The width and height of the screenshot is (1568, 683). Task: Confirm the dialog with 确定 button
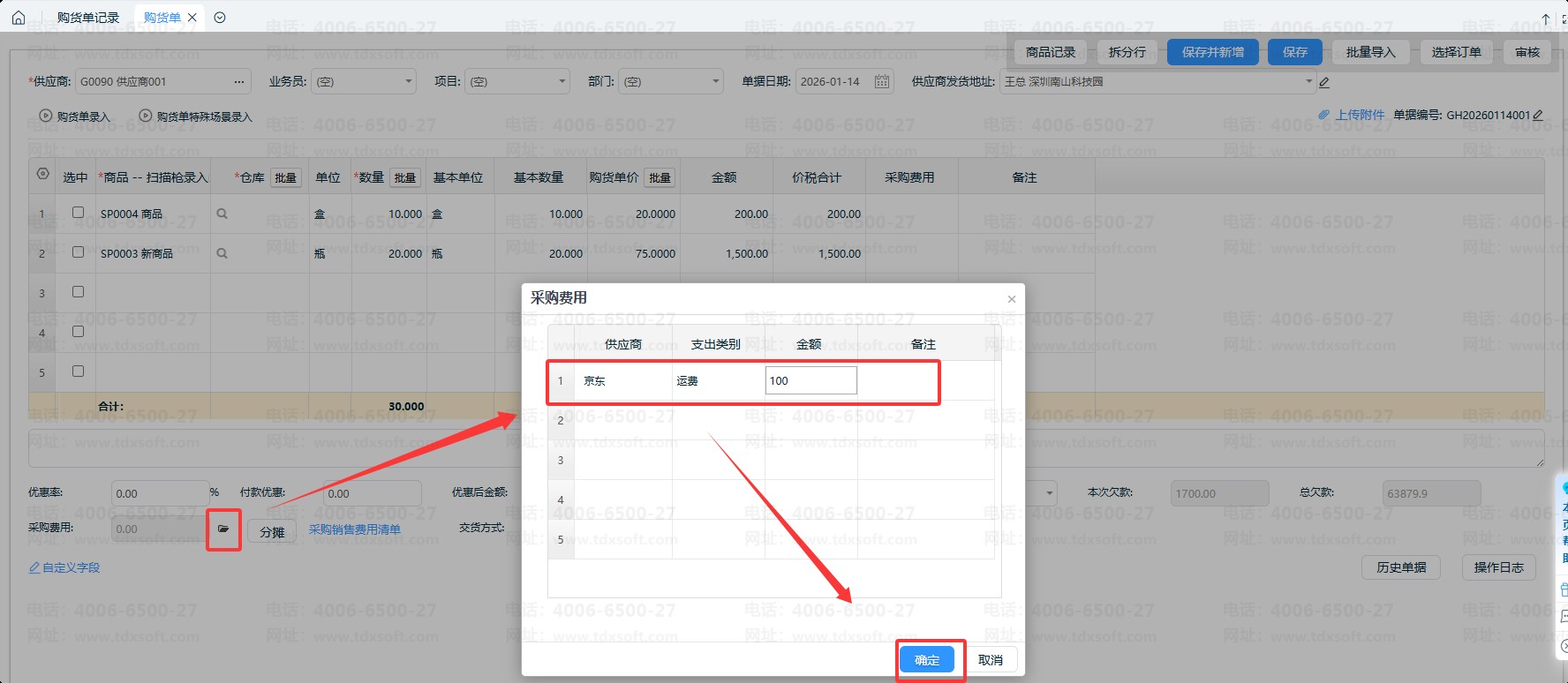927,660
